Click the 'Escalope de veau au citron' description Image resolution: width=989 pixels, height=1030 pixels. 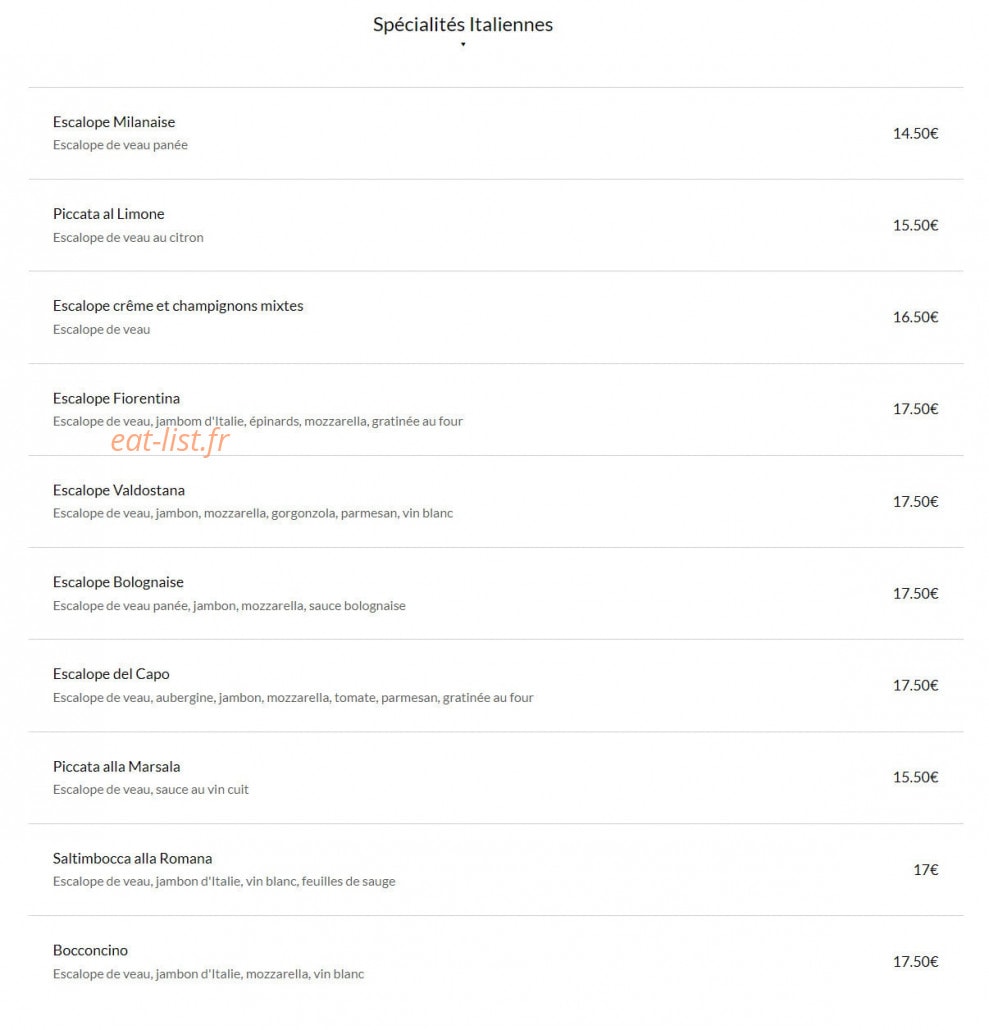[x=128, y=237]
